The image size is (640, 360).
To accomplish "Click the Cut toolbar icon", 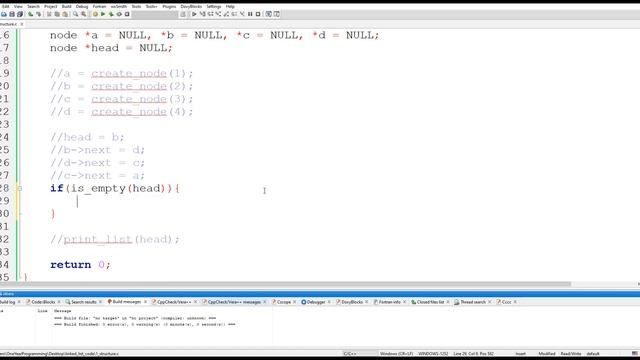I will 49,14.
